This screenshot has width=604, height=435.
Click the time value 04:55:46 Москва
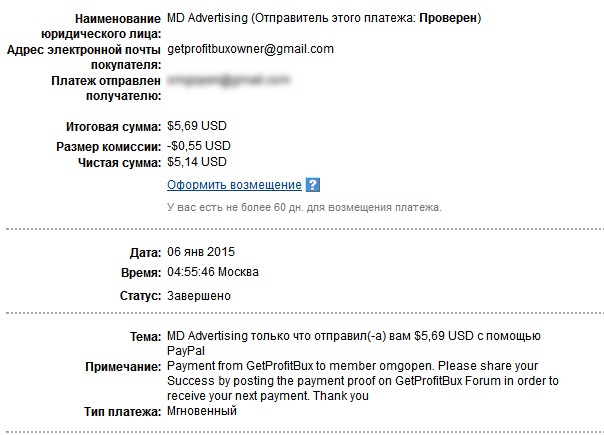coord(213,272)
